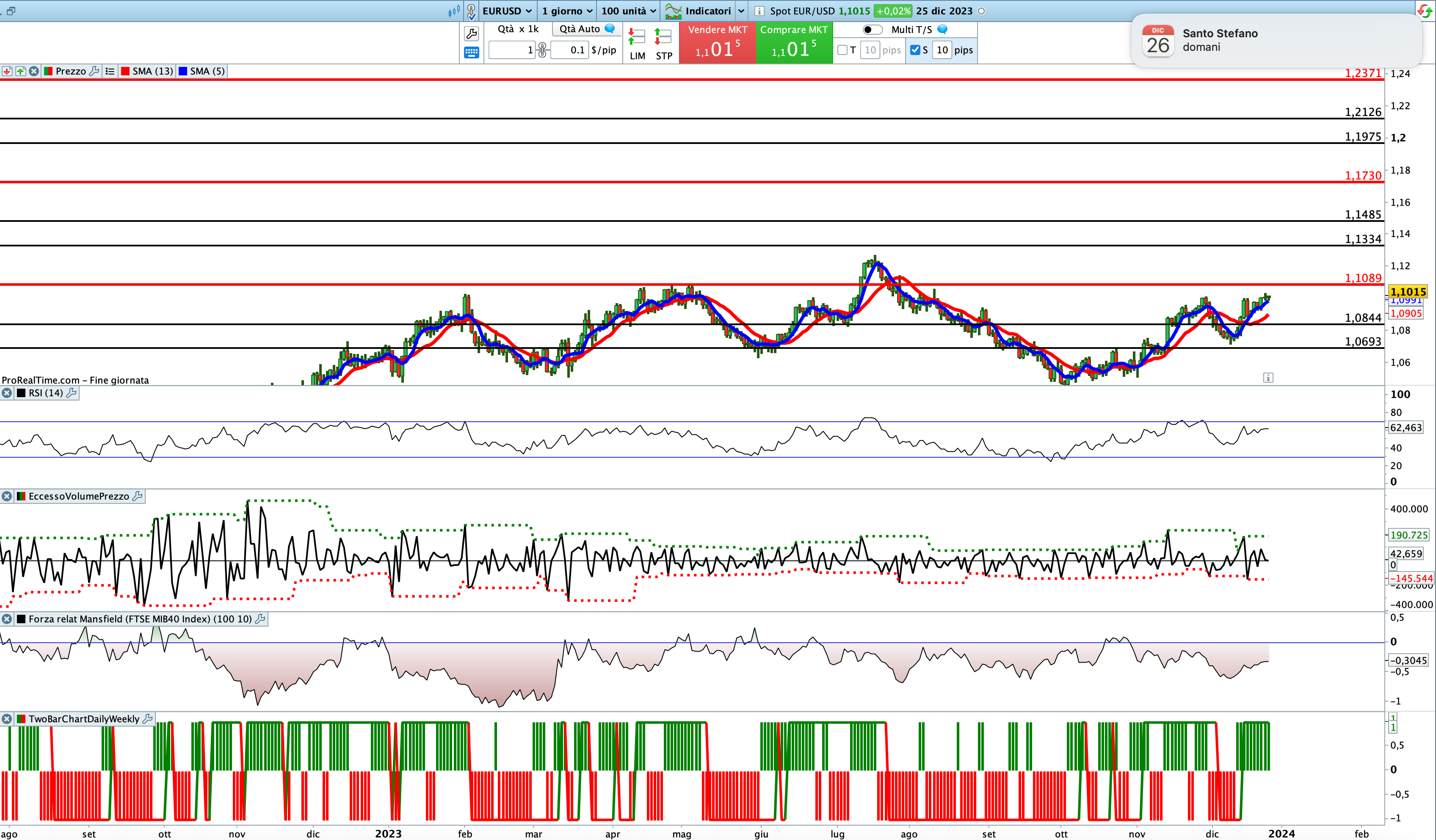Close the TwoBarChartDailyWeekly panel
This screenshot has height=840, width=1436.
pos(7,719)
